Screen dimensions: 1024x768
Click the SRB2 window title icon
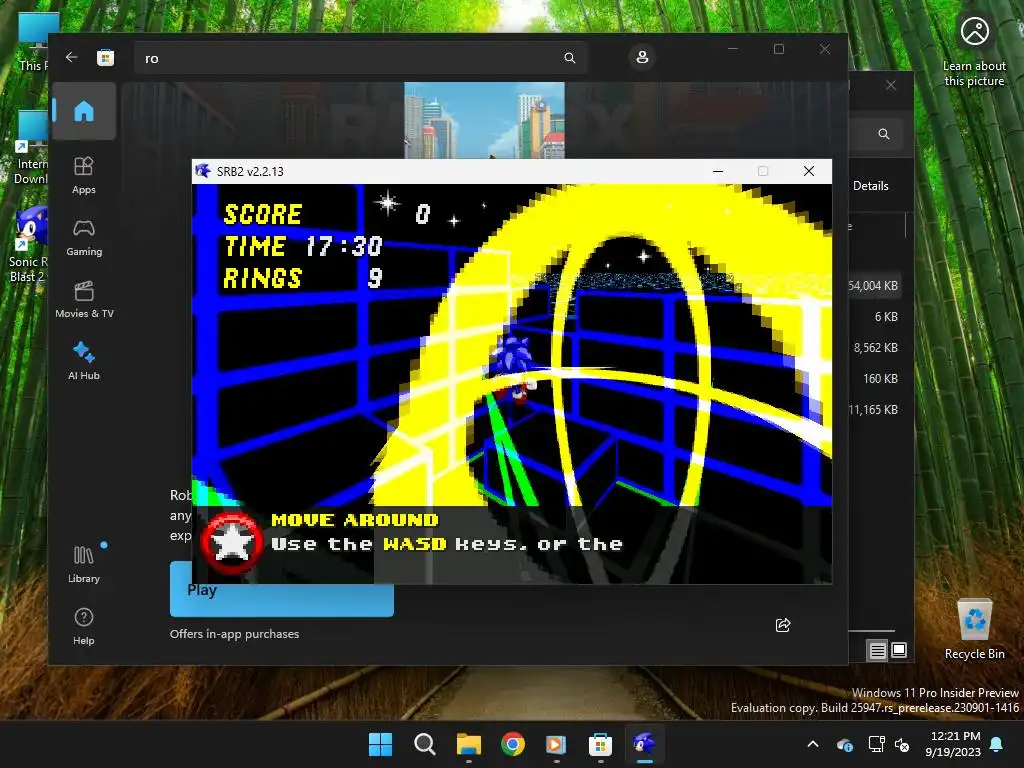point(203,171)
